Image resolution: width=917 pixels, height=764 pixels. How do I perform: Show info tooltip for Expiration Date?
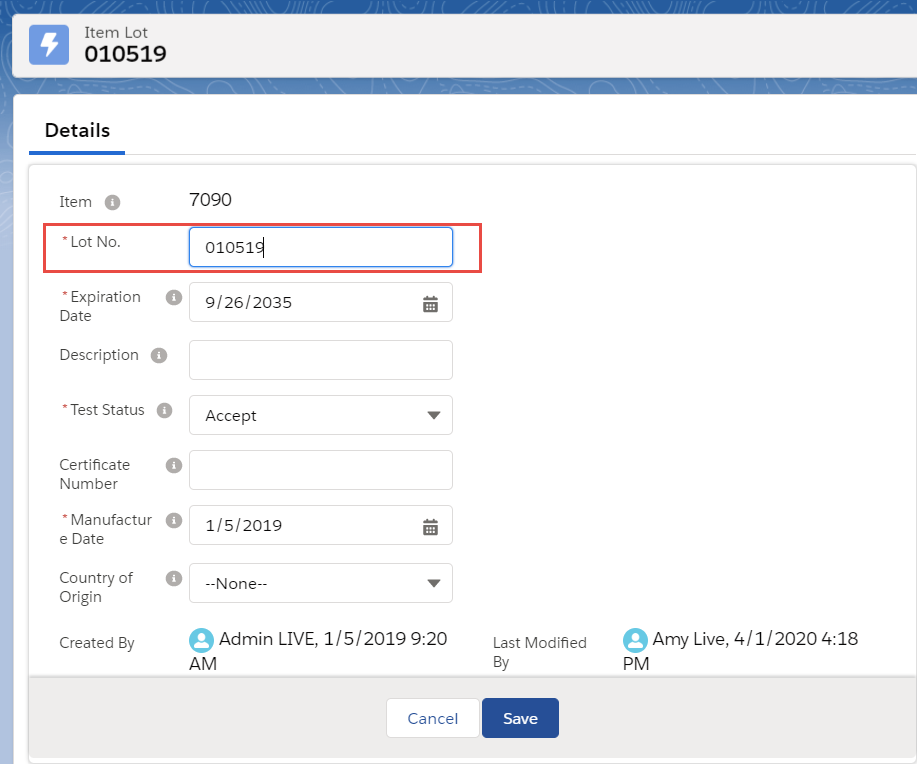coord(174,298)
